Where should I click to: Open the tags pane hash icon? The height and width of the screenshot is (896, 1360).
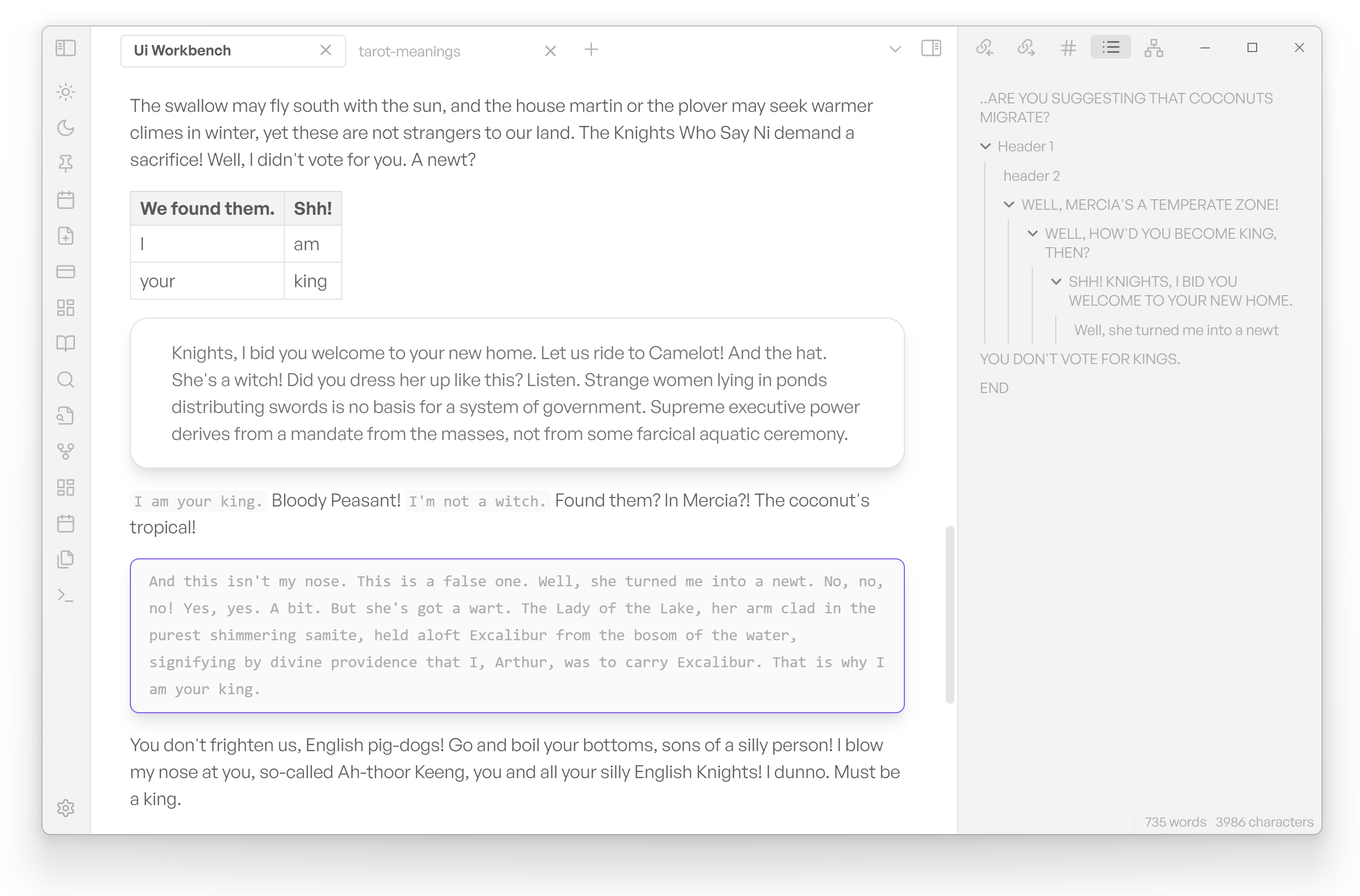tap(1067, 47)
